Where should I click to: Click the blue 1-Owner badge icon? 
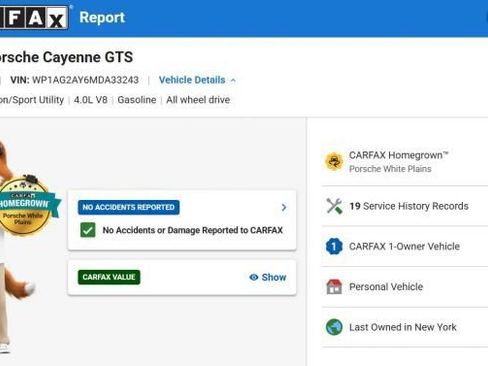pyautogui.click(x=334, y=247)
